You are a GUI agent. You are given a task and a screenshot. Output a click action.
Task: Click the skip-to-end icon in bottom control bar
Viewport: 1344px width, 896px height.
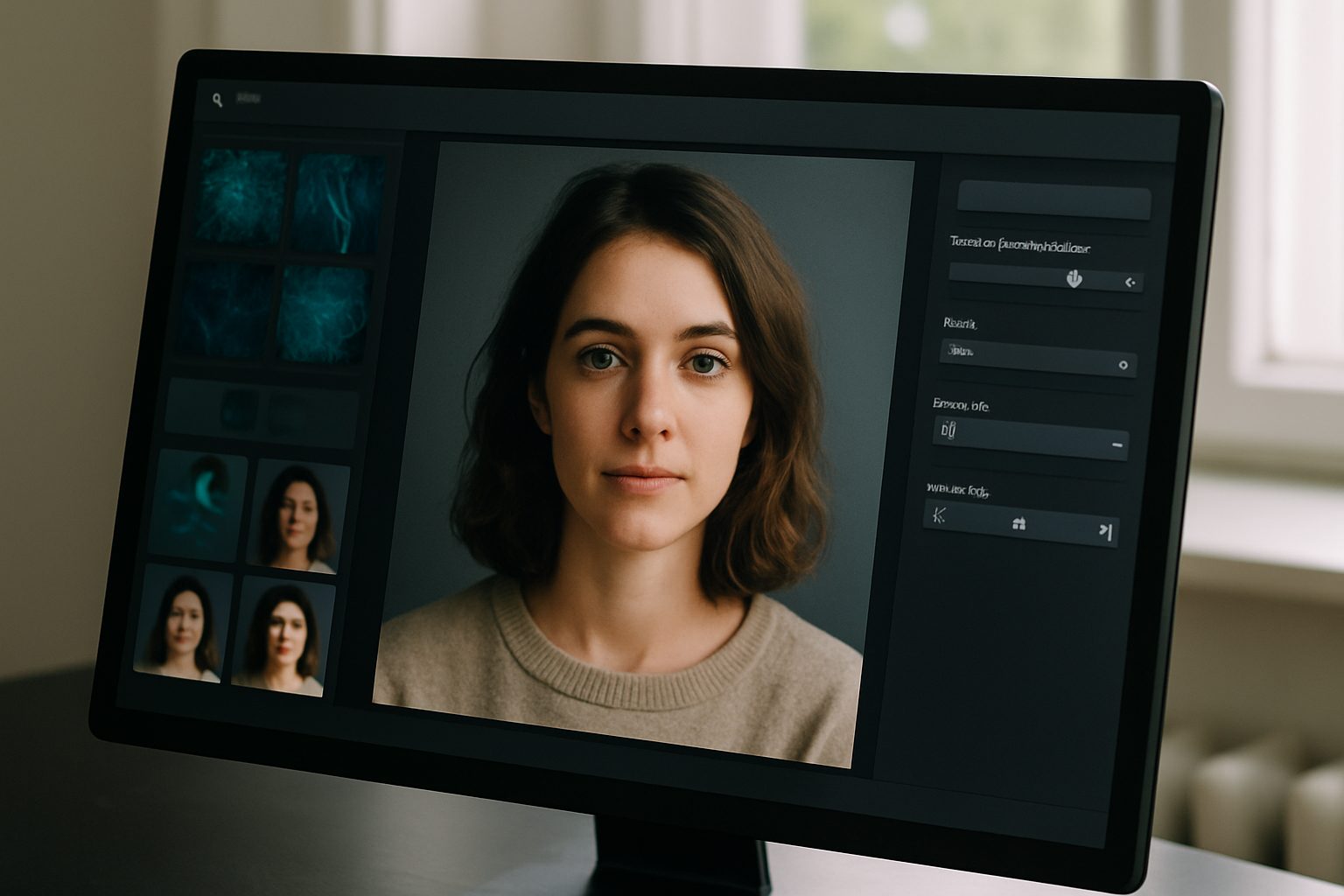point(1106,530)
